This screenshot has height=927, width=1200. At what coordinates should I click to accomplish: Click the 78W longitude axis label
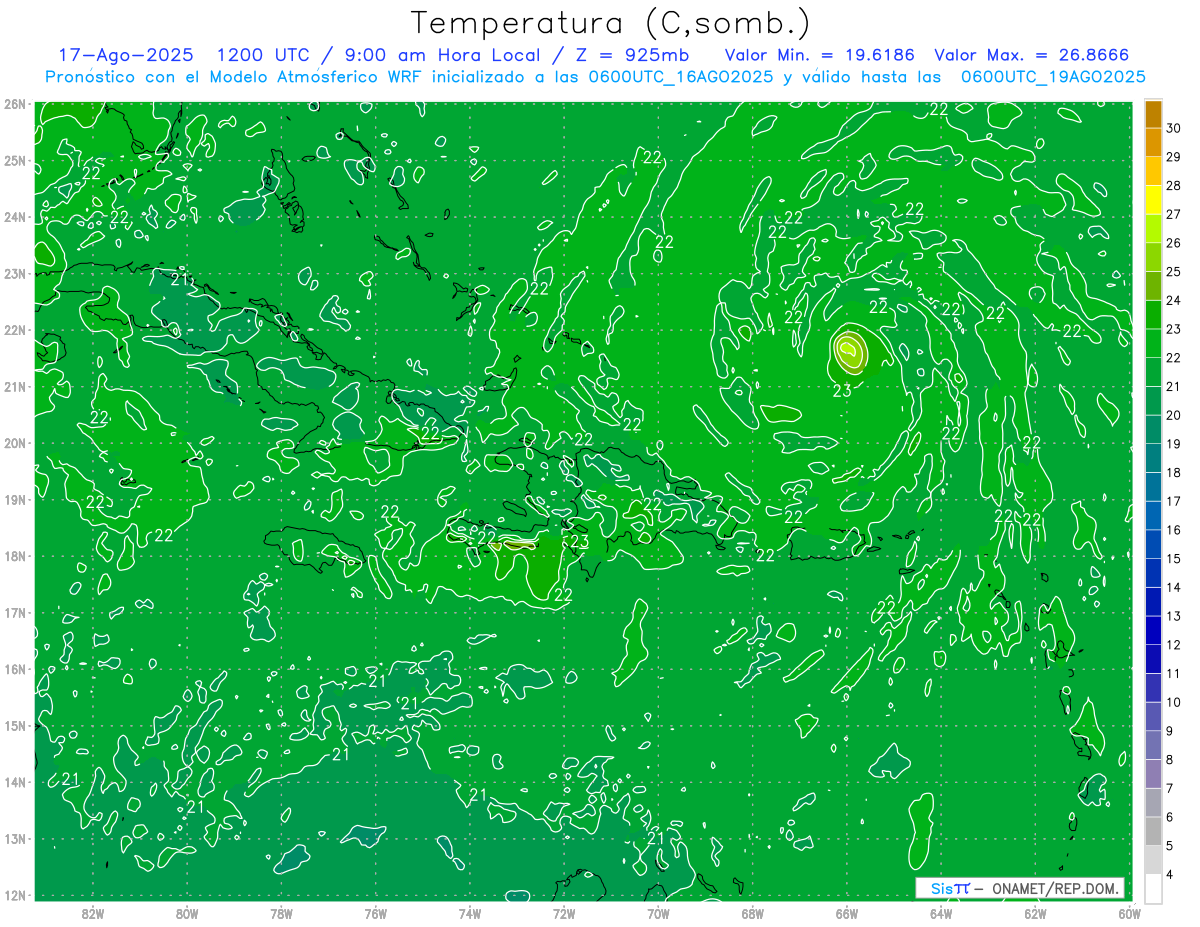tap(281, 912)
